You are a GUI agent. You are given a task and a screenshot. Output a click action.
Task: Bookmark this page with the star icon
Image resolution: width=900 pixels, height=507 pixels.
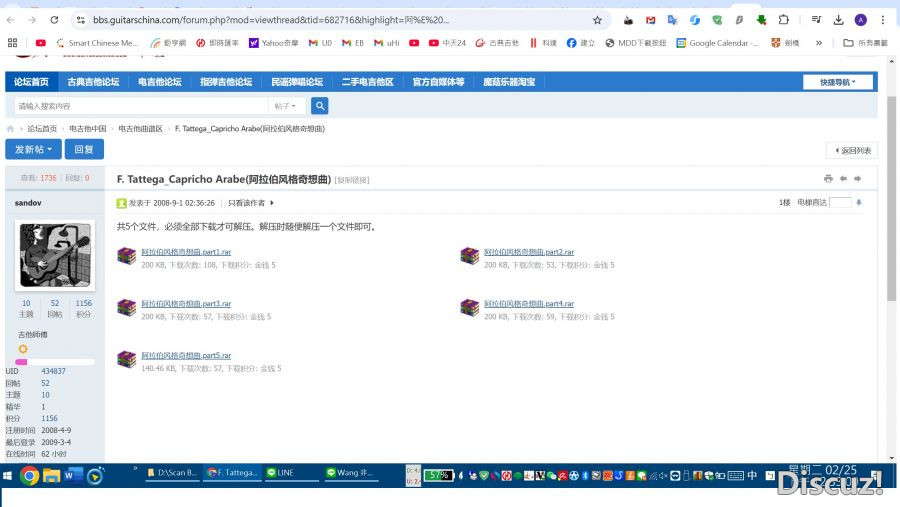pos(597,20)
